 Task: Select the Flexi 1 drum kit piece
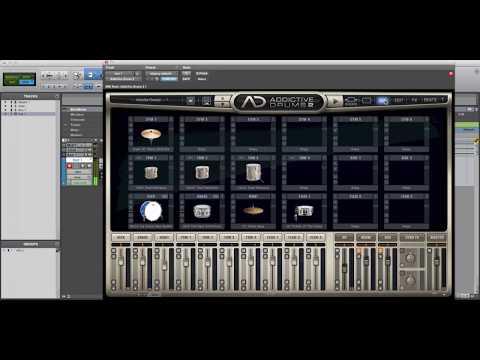click(304, 211)
